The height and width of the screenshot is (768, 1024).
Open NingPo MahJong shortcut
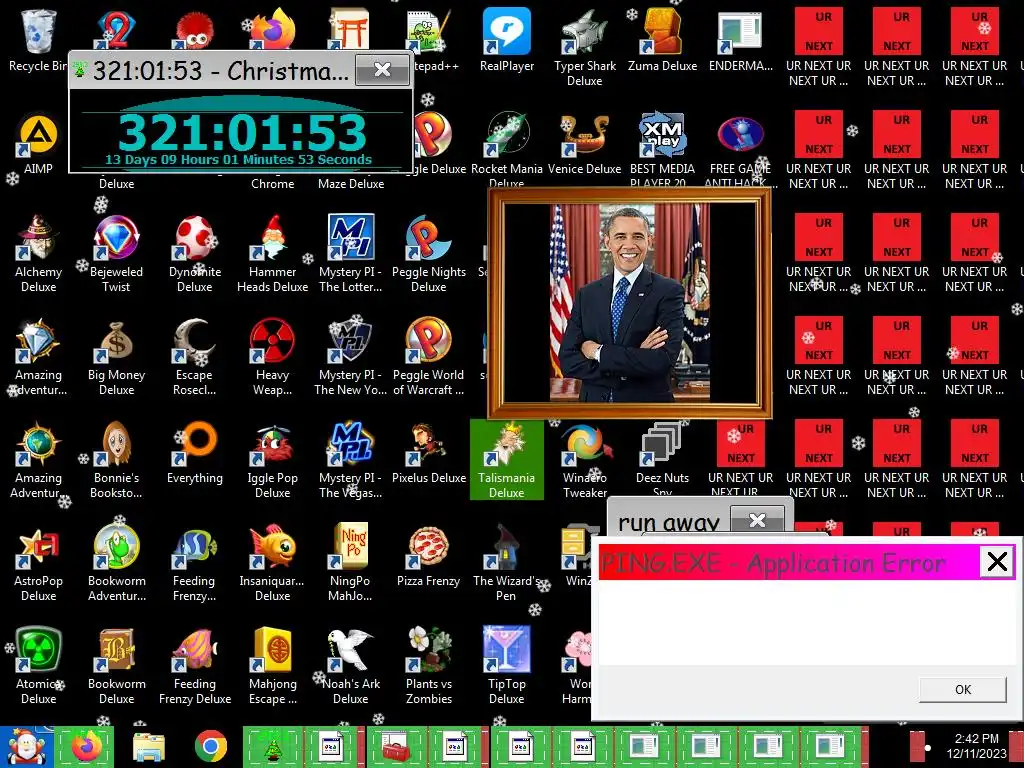pos(350,562)
